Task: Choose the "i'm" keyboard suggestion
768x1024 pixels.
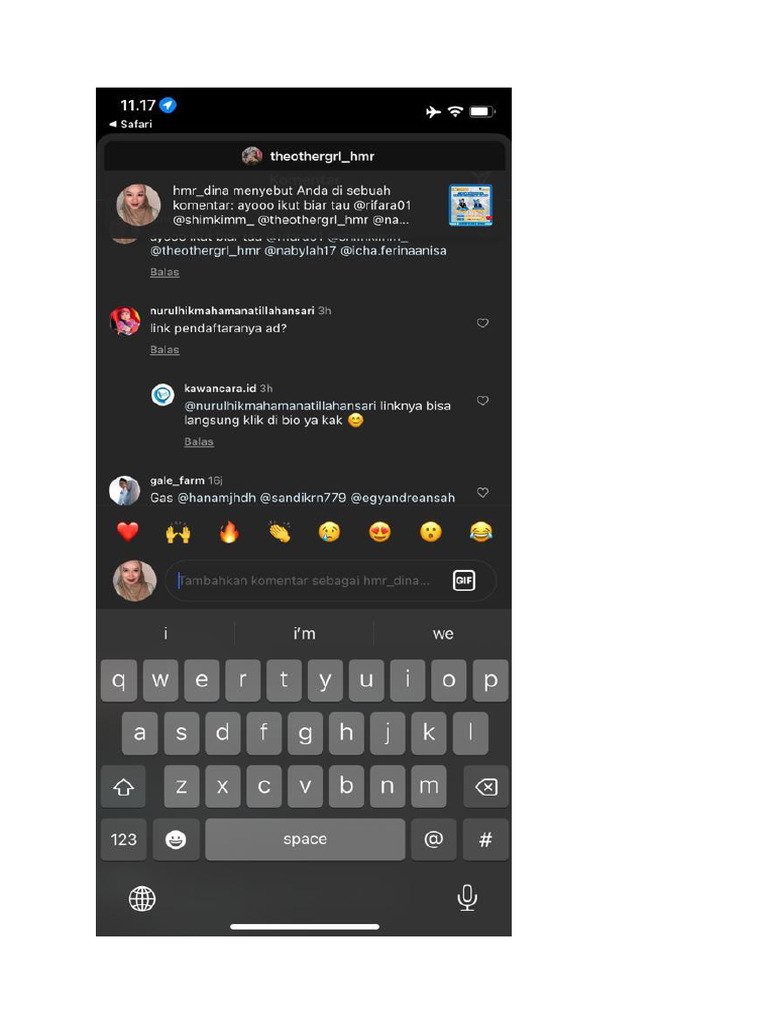Action: [304, 633]
